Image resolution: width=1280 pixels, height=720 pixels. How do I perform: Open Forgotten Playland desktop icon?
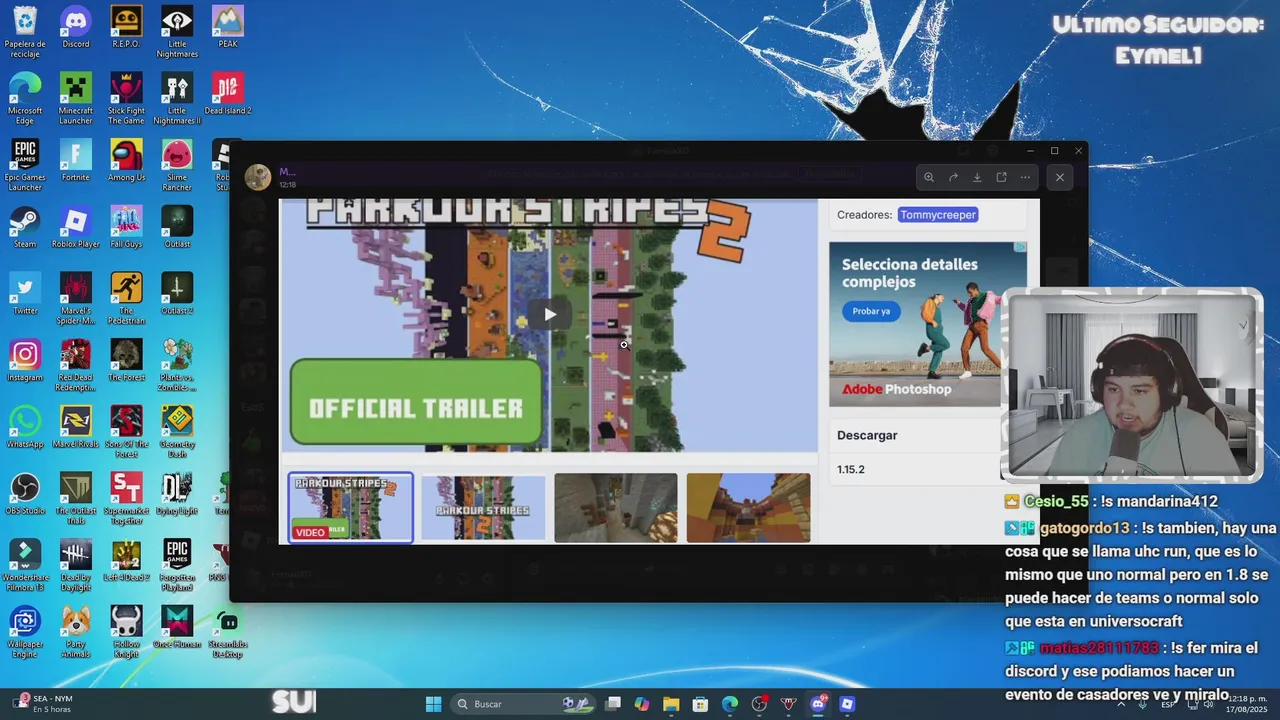tap(177, 565)
